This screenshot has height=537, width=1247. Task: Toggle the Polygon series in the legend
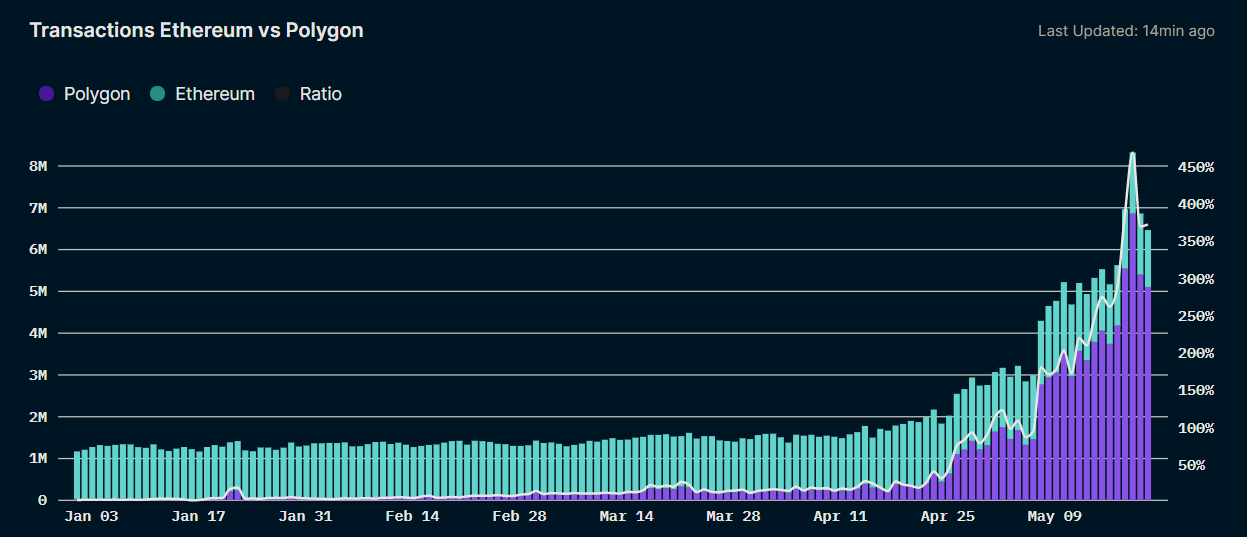[84, 94]
